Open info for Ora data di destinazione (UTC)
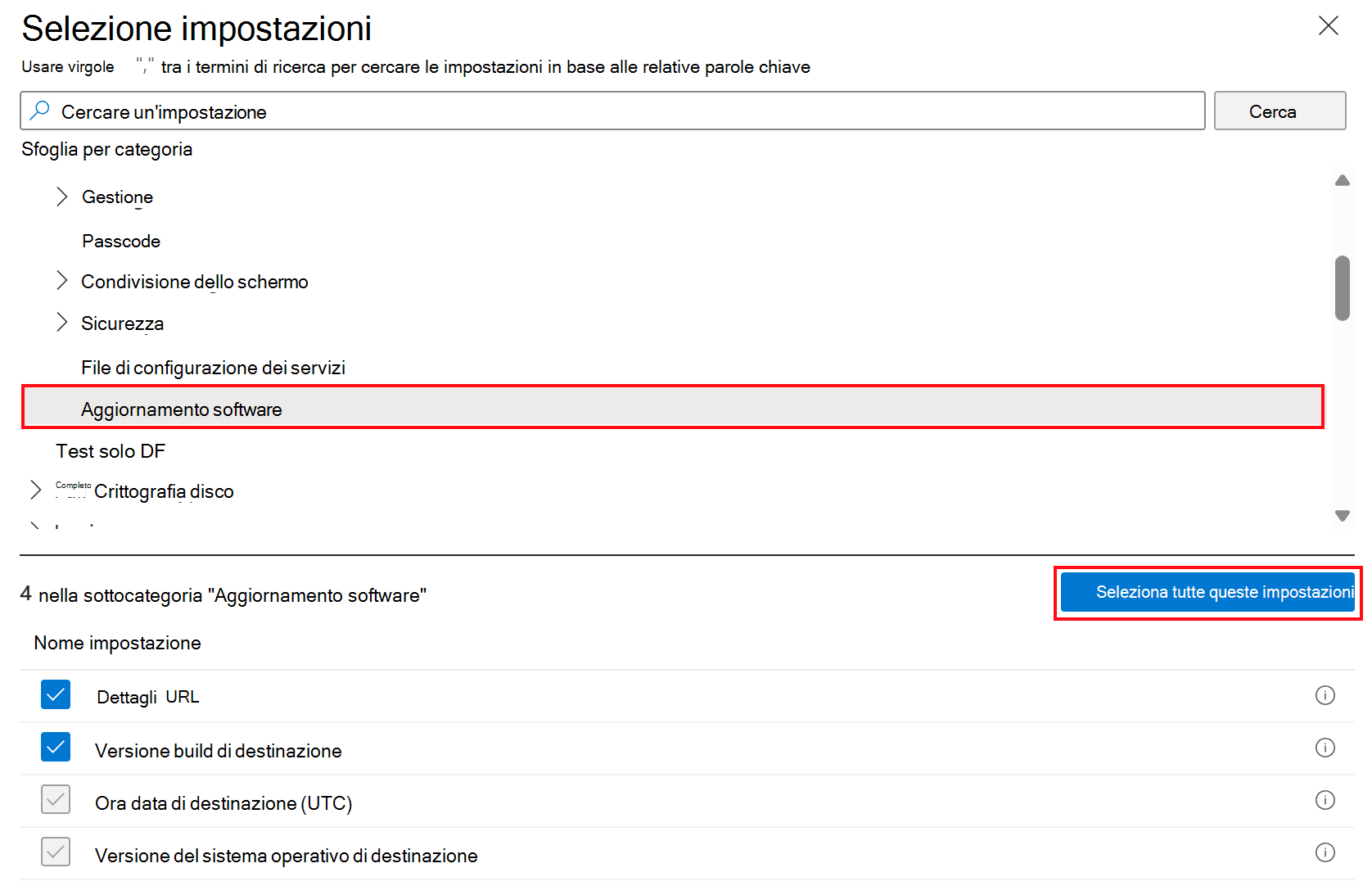Viewport: 1372px width, 886px height. 1325,800
